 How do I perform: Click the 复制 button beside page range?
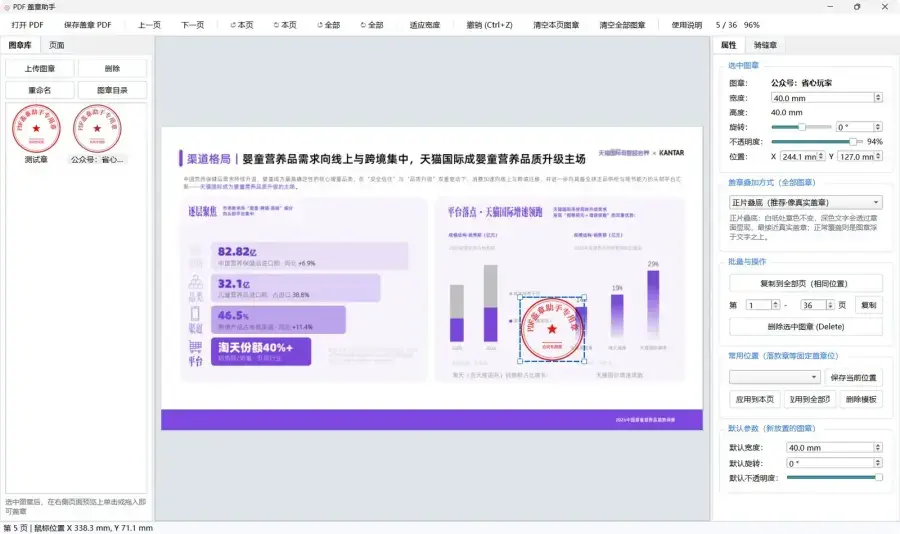(868, 305)
